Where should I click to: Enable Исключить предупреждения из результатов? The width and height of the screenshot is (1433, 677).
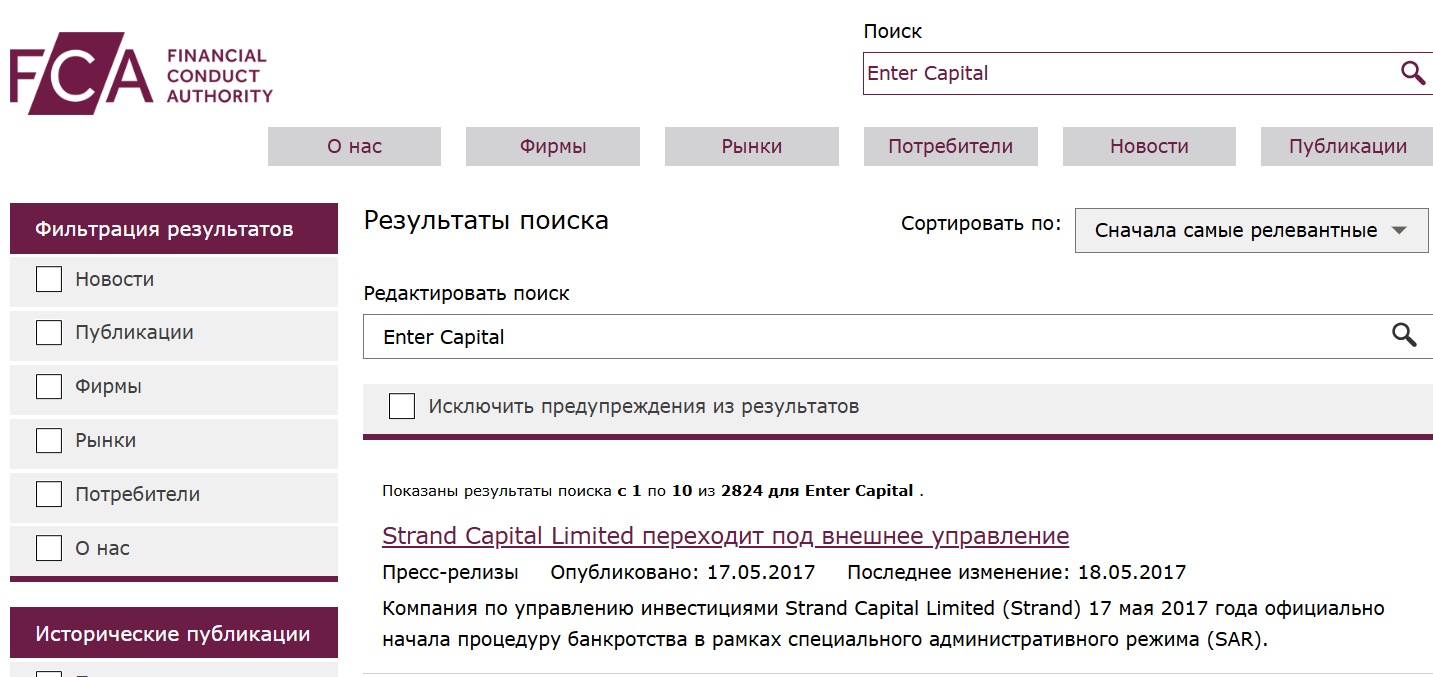tap(401, 406)
